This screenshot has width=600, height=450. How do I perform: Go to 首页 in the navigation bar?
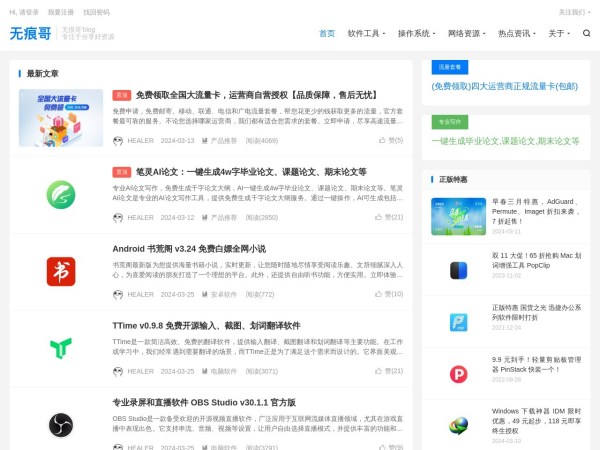[x=327, y=33]
